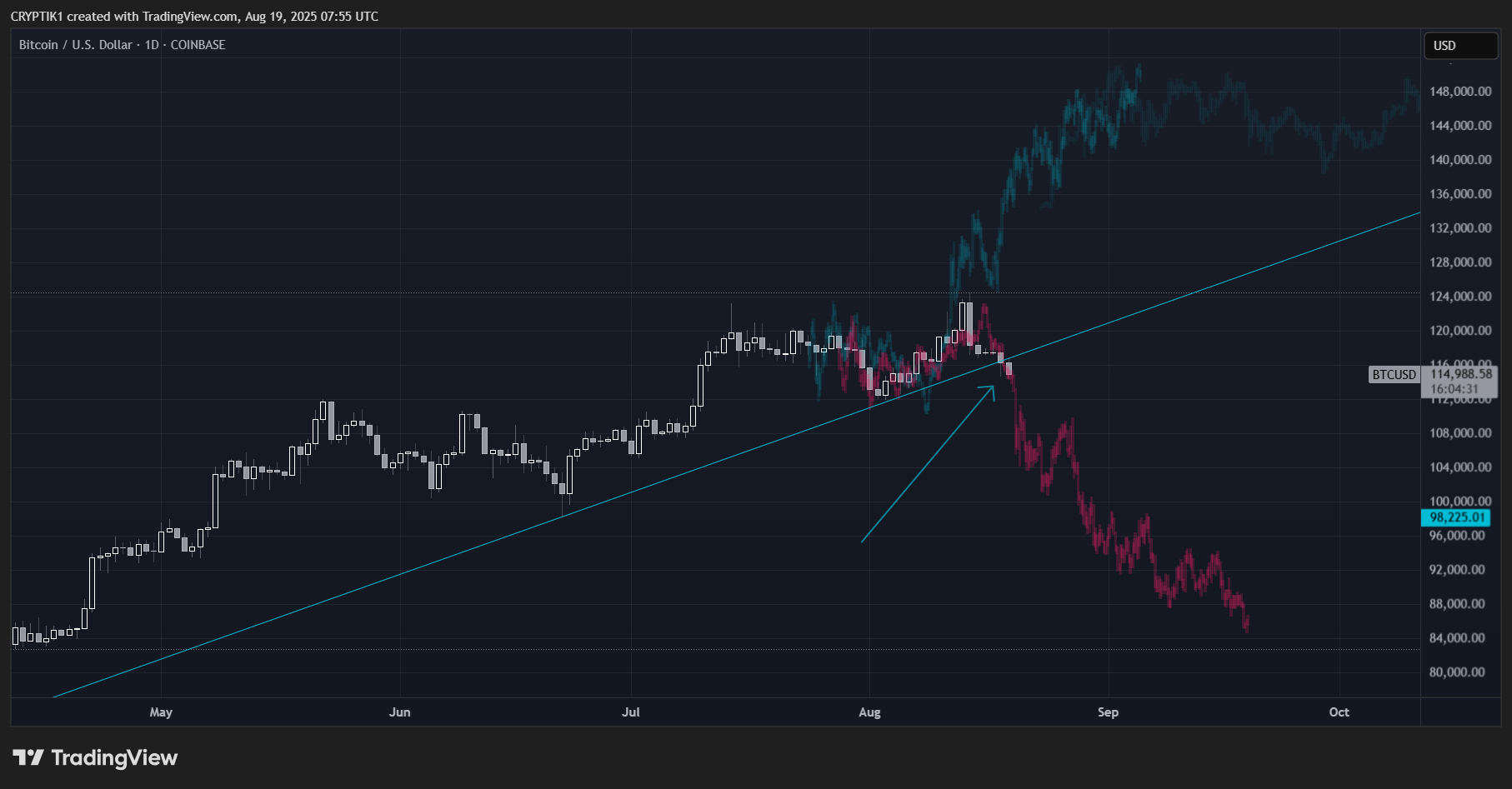Click the 16:04:31 countdown timer
This screenshot has height=789, width=1512.
click(x=1454, y=389)
